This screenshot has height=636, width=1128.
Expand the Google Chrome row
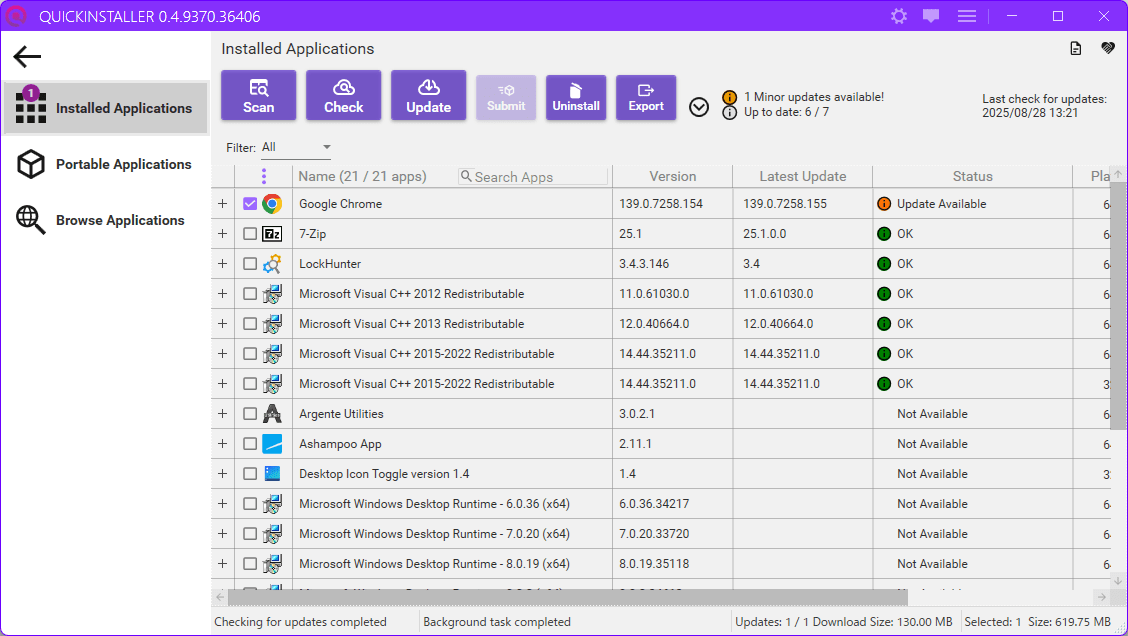click(222, 204)
